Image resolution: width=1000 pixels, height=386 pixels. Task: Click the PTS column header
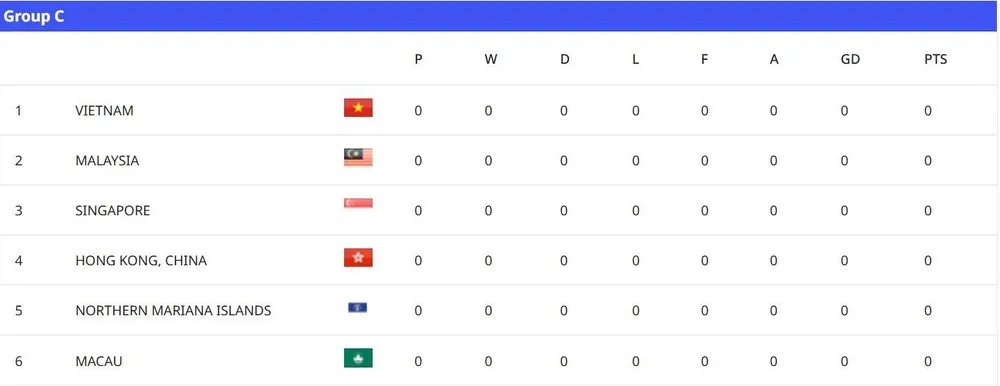point(936,59)
